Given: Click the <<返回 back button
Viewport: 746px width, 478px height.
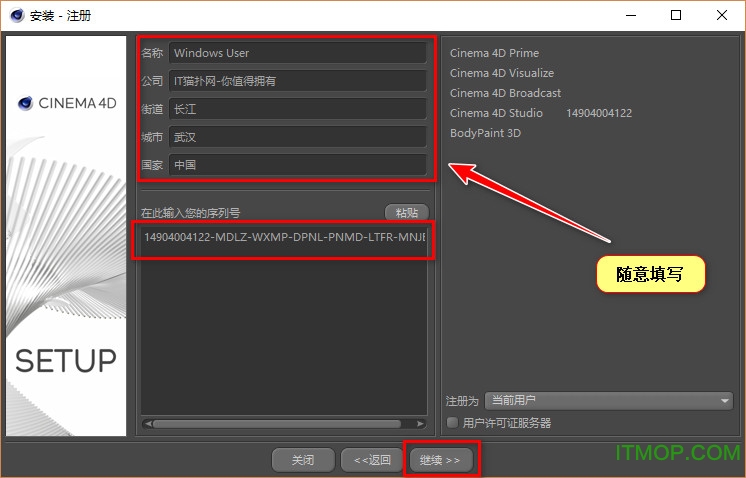Looking at the screenshot, I should tap(372, 460).
